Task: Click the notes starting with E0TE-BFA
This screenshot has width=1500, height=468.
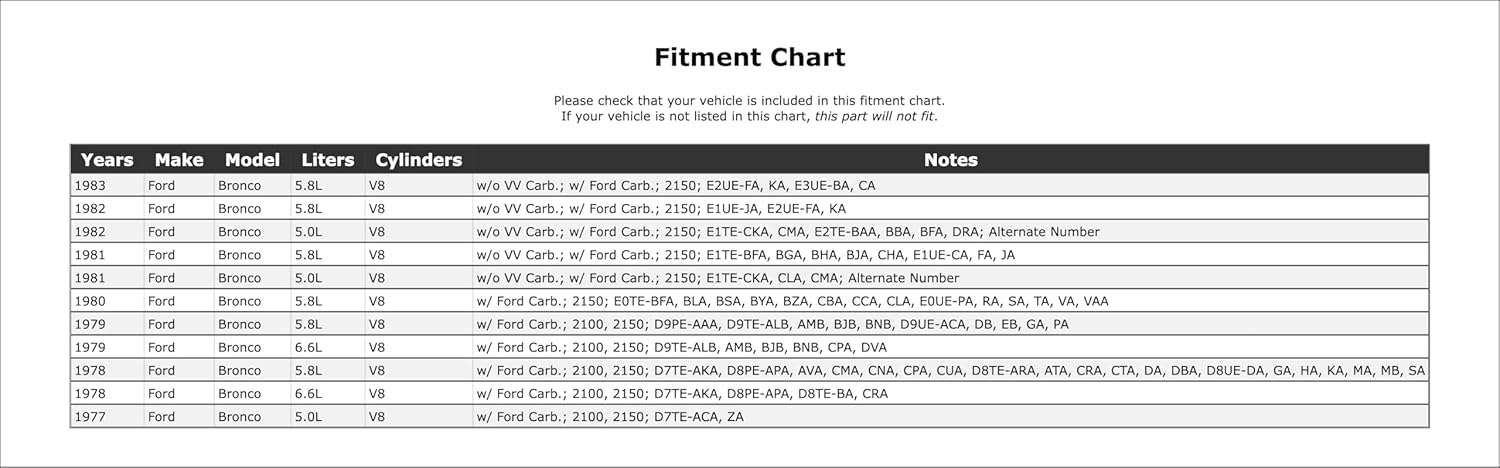Action: click(x=792, y=301)
